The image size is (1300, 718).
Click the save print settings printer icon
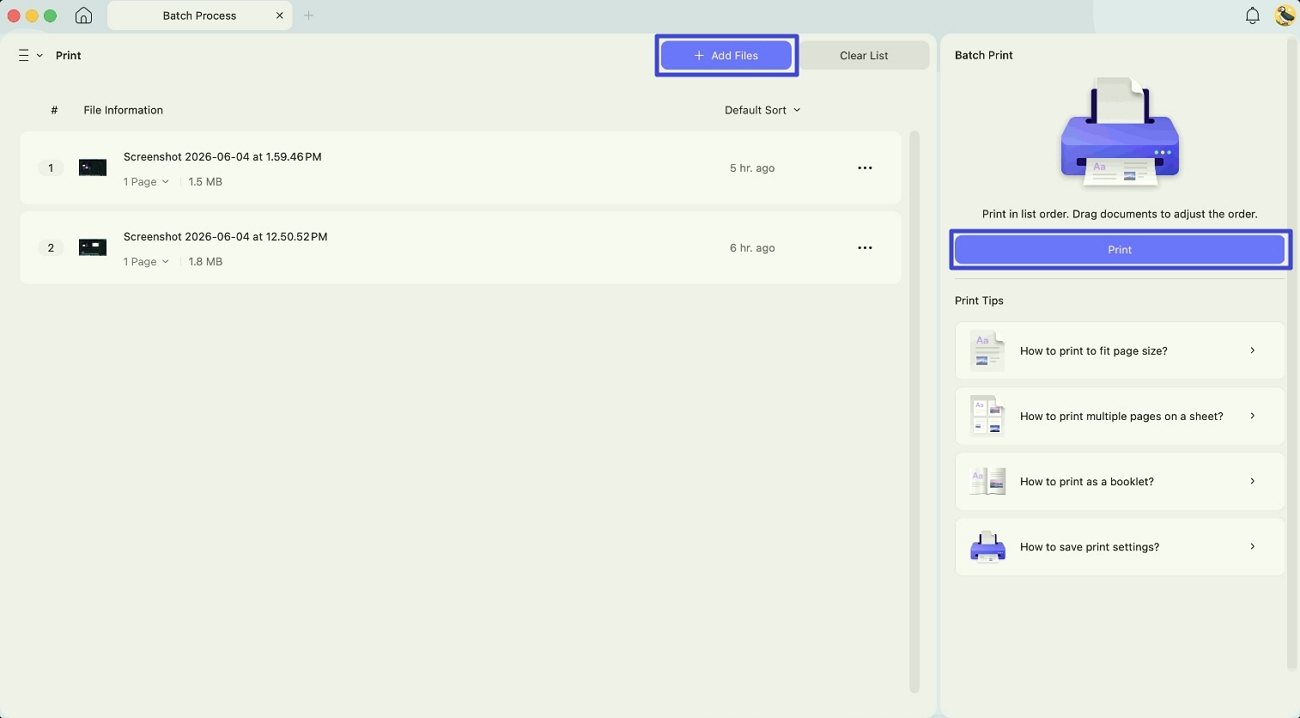pyautogui.click(x=987, y=547)
